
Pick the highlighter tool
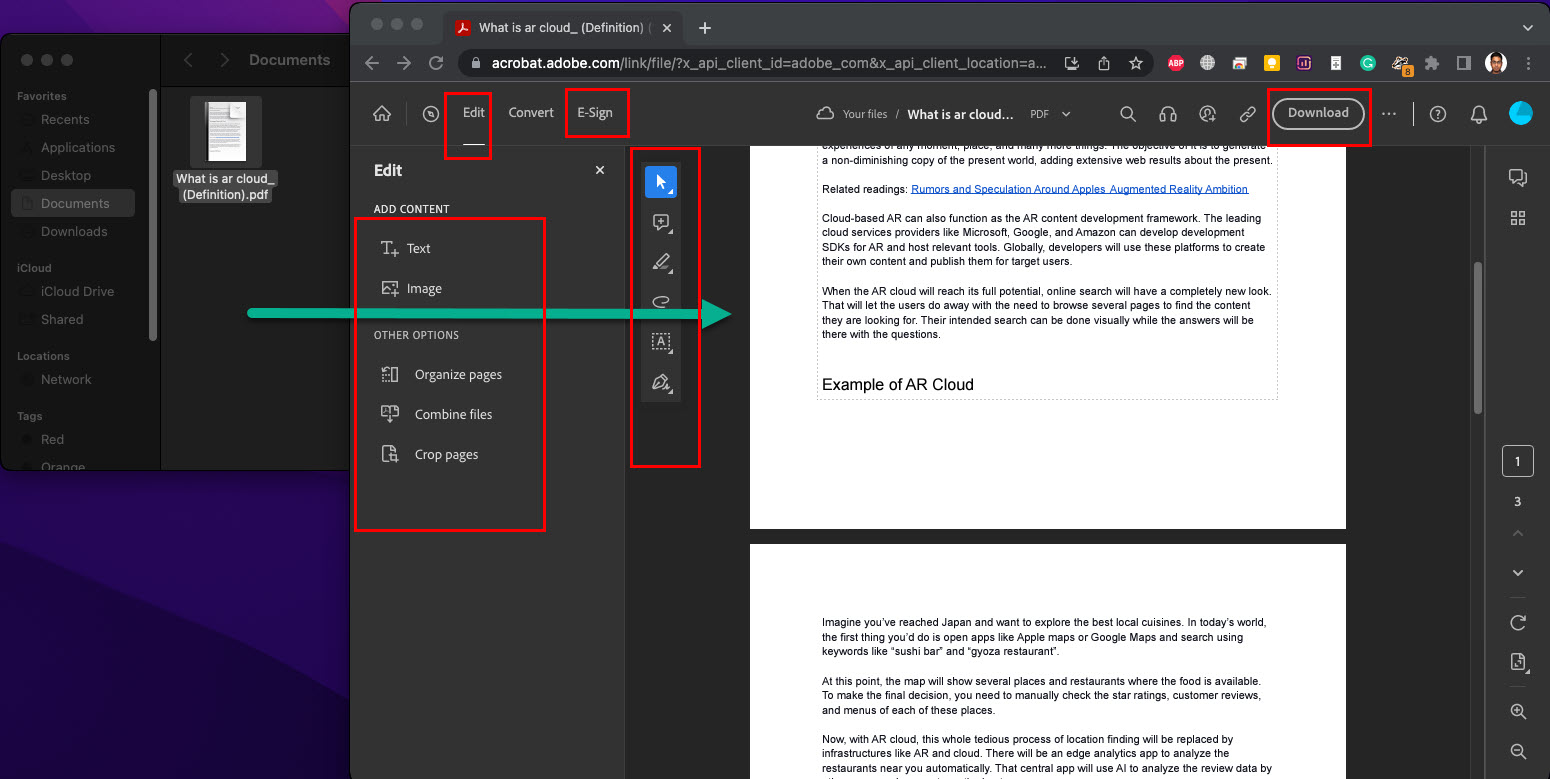[x=661, y=262]
